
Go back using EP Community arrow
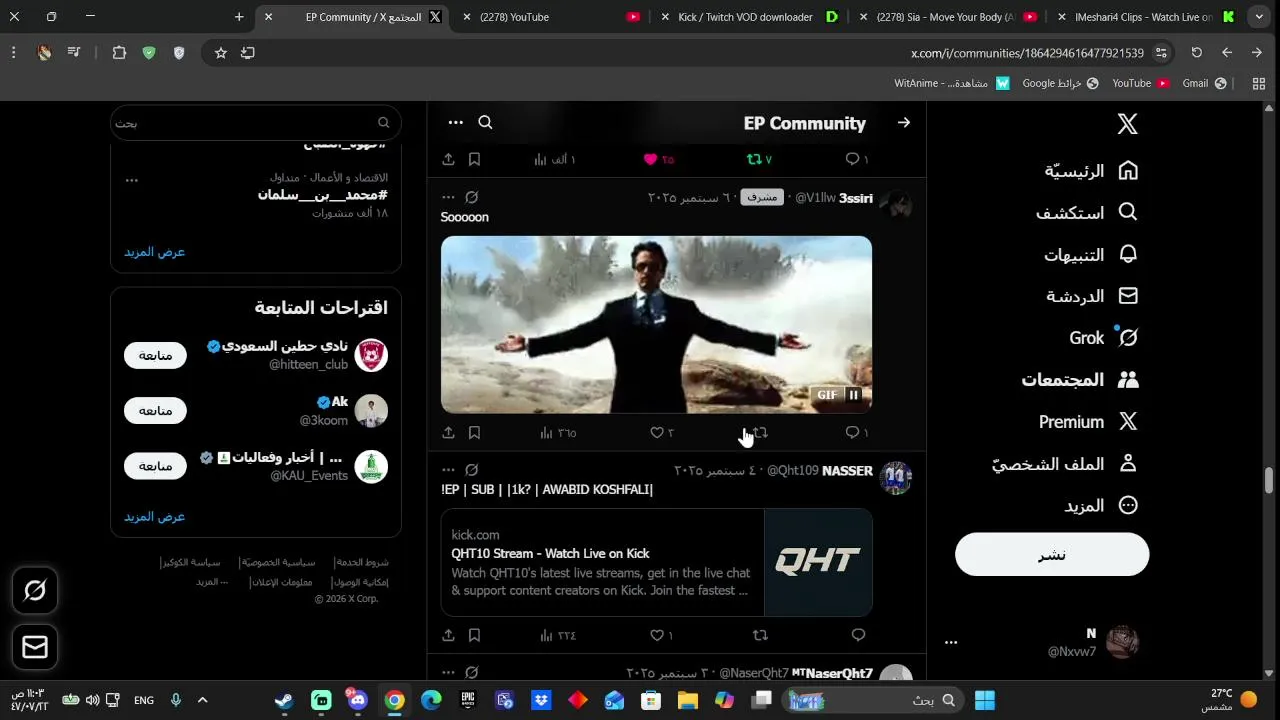tap(904, 123)
